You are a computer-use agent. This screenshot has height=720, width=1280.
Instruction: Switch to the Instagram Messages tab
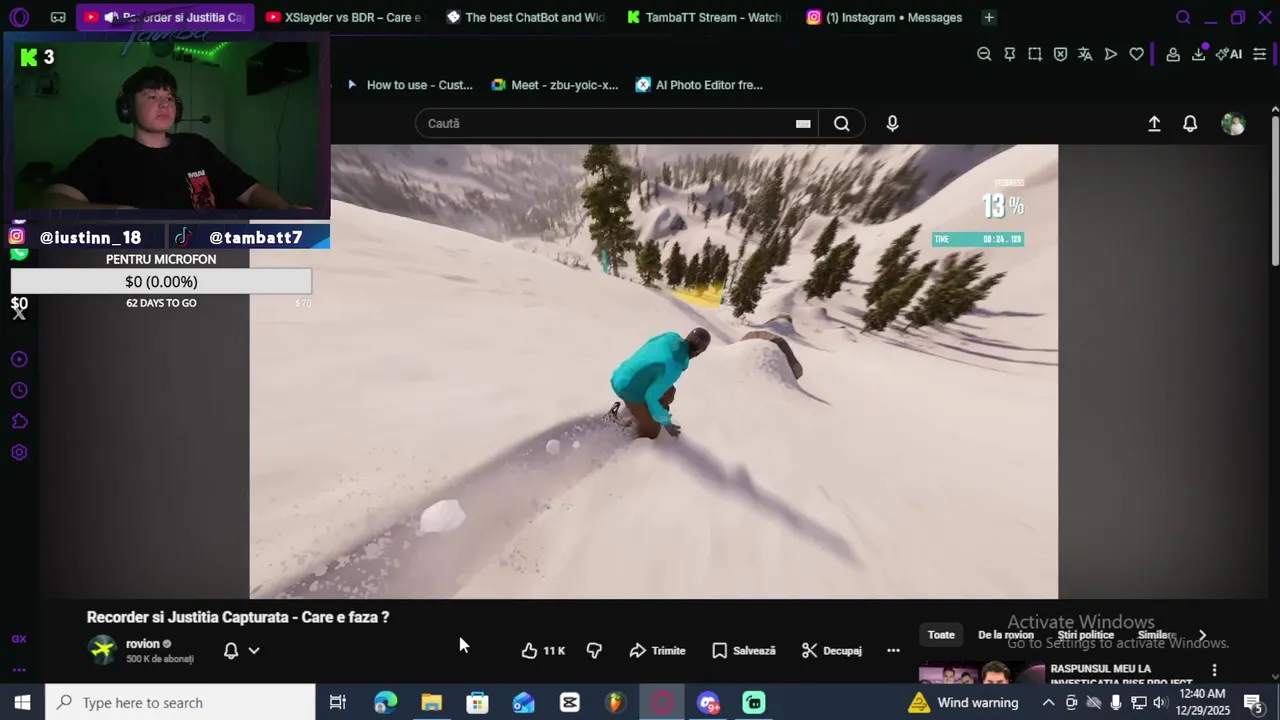click(x=884, y=17)
